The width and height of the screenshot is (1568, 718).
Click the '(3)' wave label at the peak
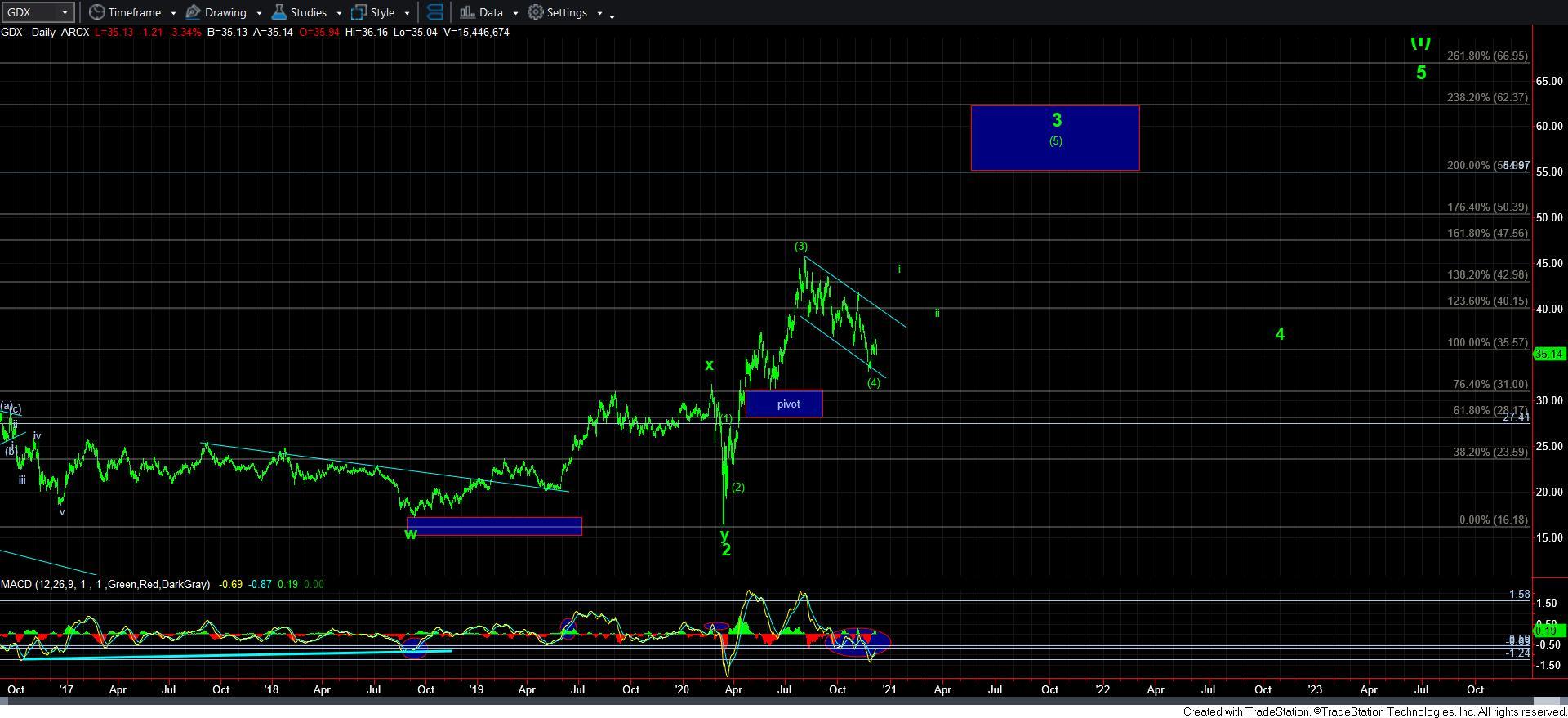(x=801, y=246)
